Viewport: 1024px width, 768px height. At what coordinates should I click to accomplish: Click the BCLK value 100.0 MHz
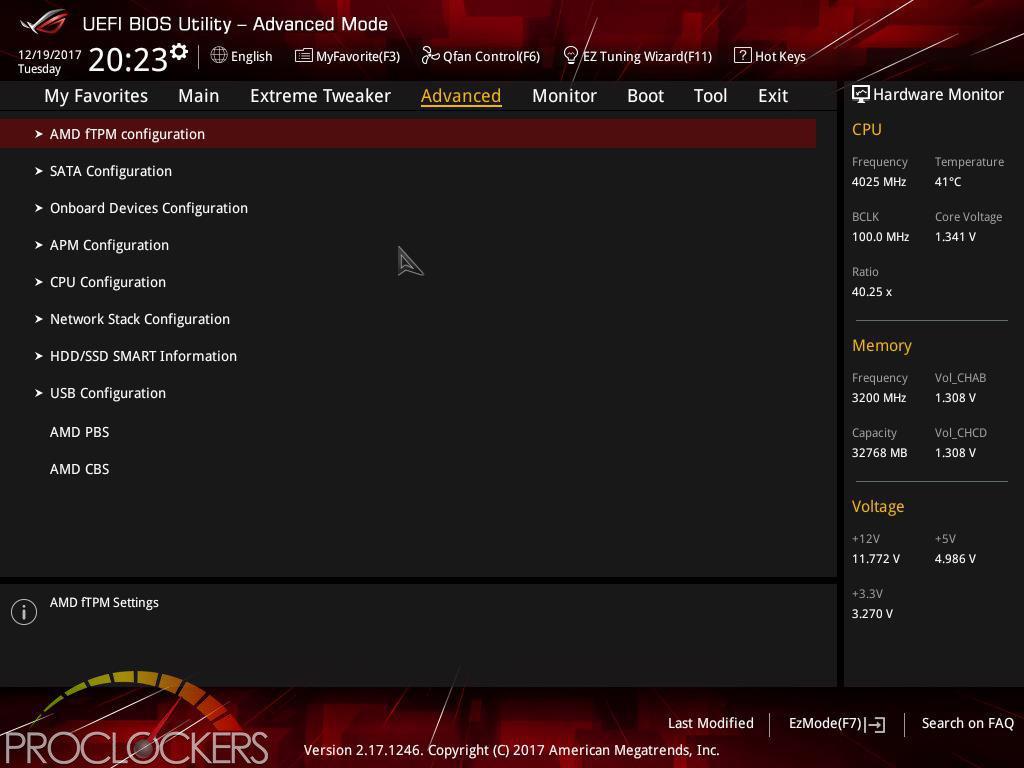(x=880, y=237)
